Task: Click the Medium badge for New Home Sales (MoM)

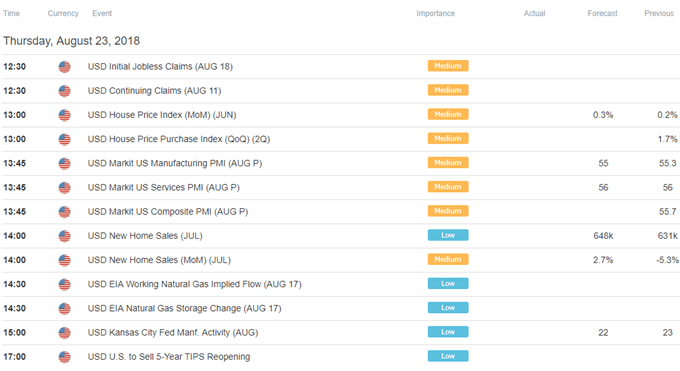Action: [448, 259]
